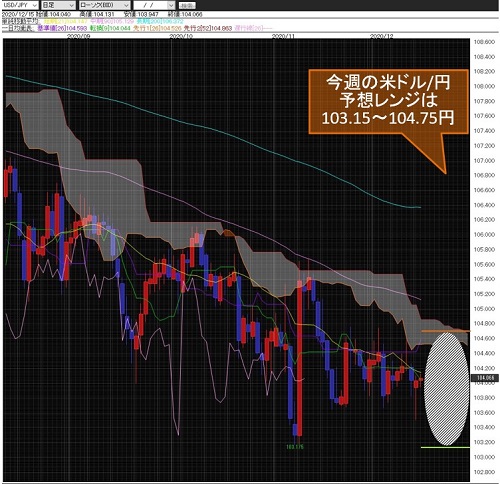Click the 遅行線[26] lagging line label
The width and height of the screenshot is (500, 484).
coord(253,28)
